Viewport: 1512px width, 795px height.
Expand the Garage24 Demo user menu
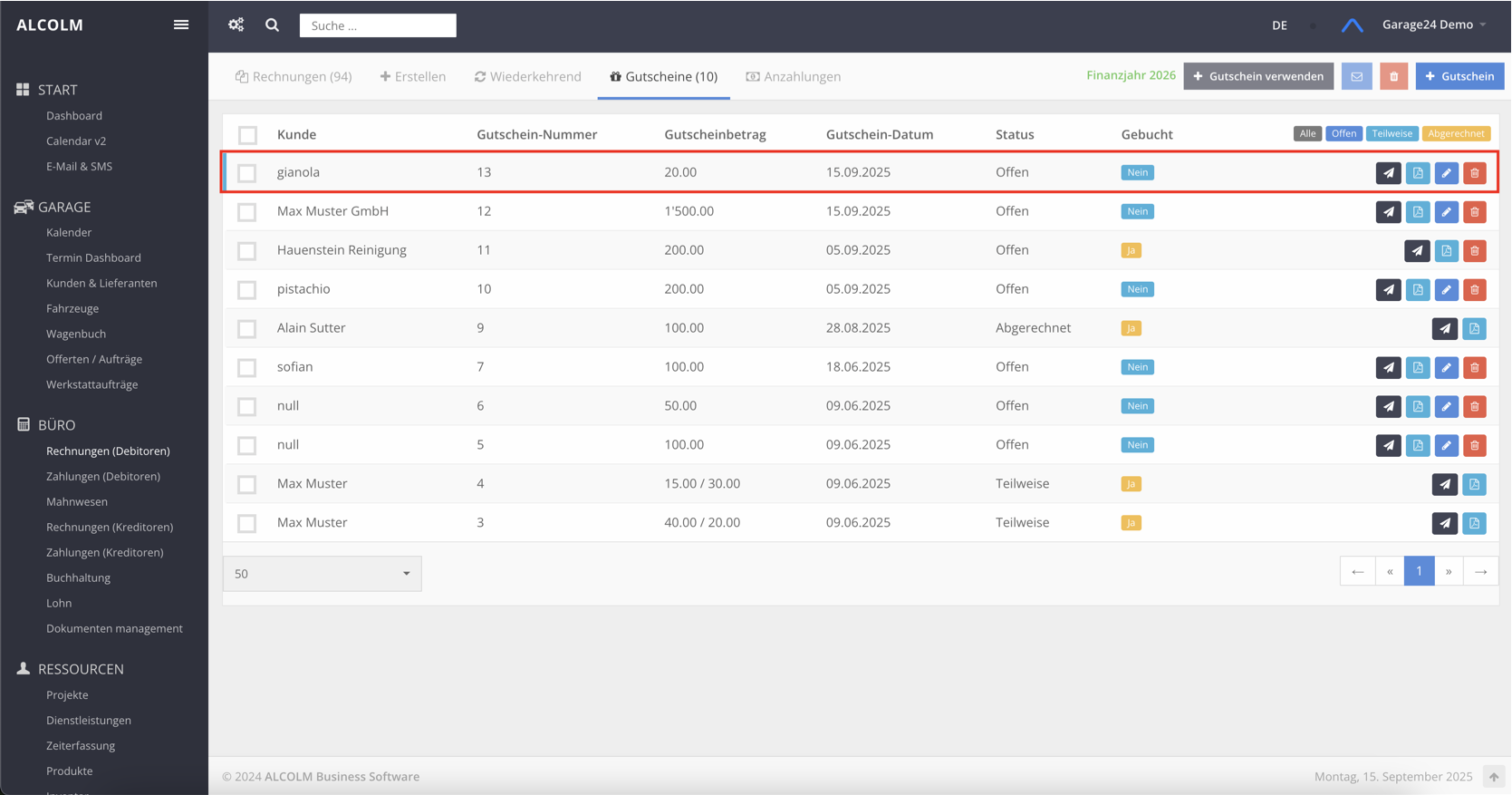pyautogui.click(x=1433, y=25)
